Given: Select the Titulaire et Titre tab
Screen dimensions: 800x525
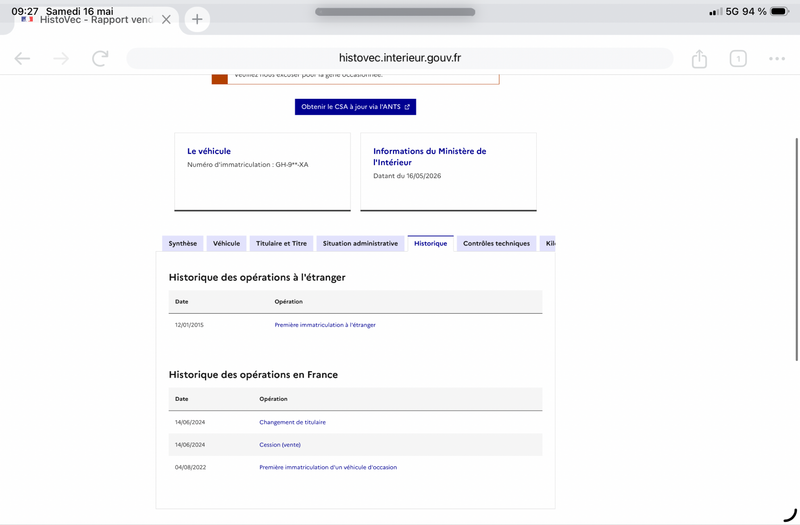Looking at the screenshot, I should pyautogui.click(x=281, y=243).
